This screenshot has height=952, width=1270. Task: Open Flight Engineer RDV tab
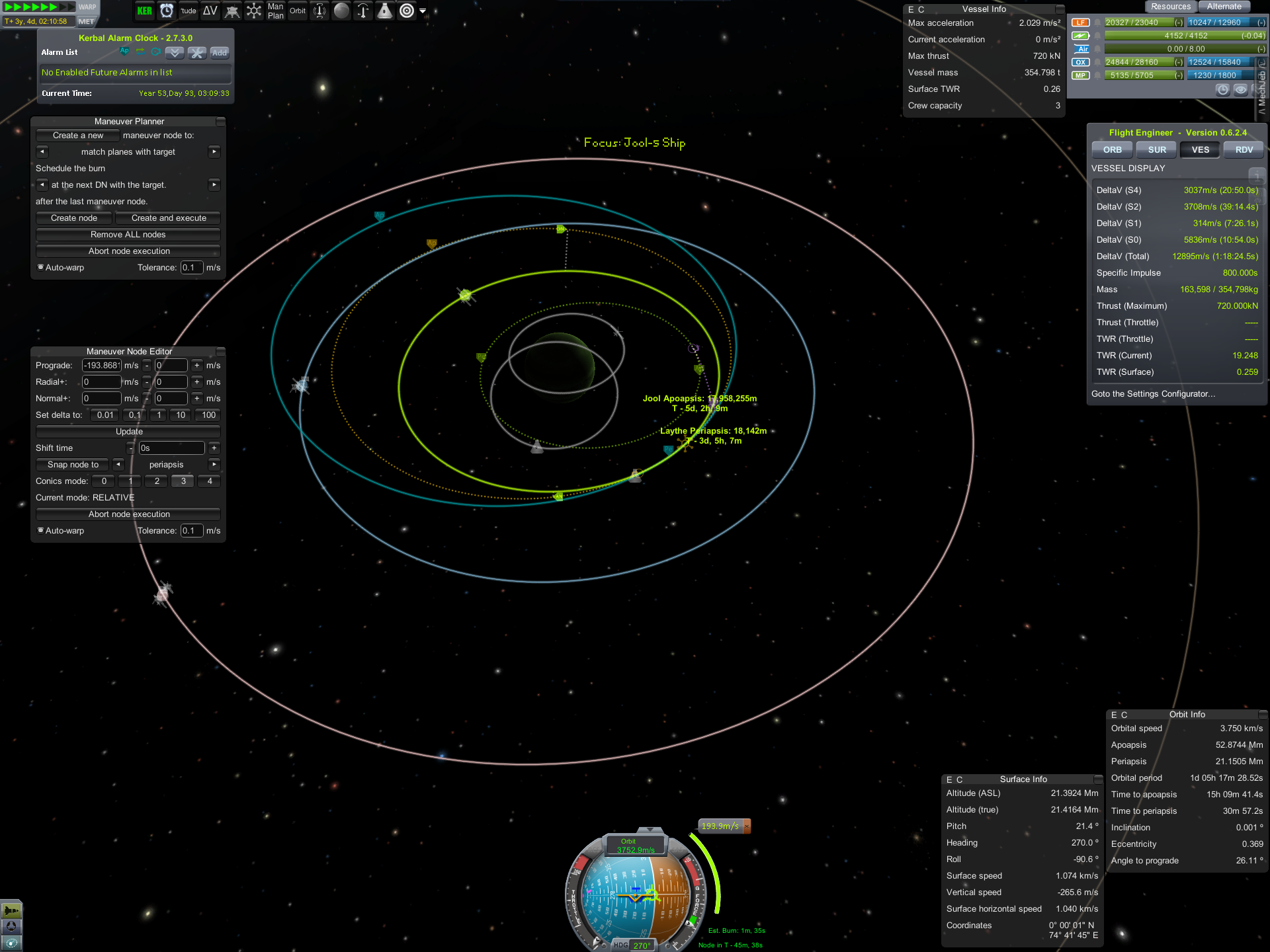point(1244,149)
